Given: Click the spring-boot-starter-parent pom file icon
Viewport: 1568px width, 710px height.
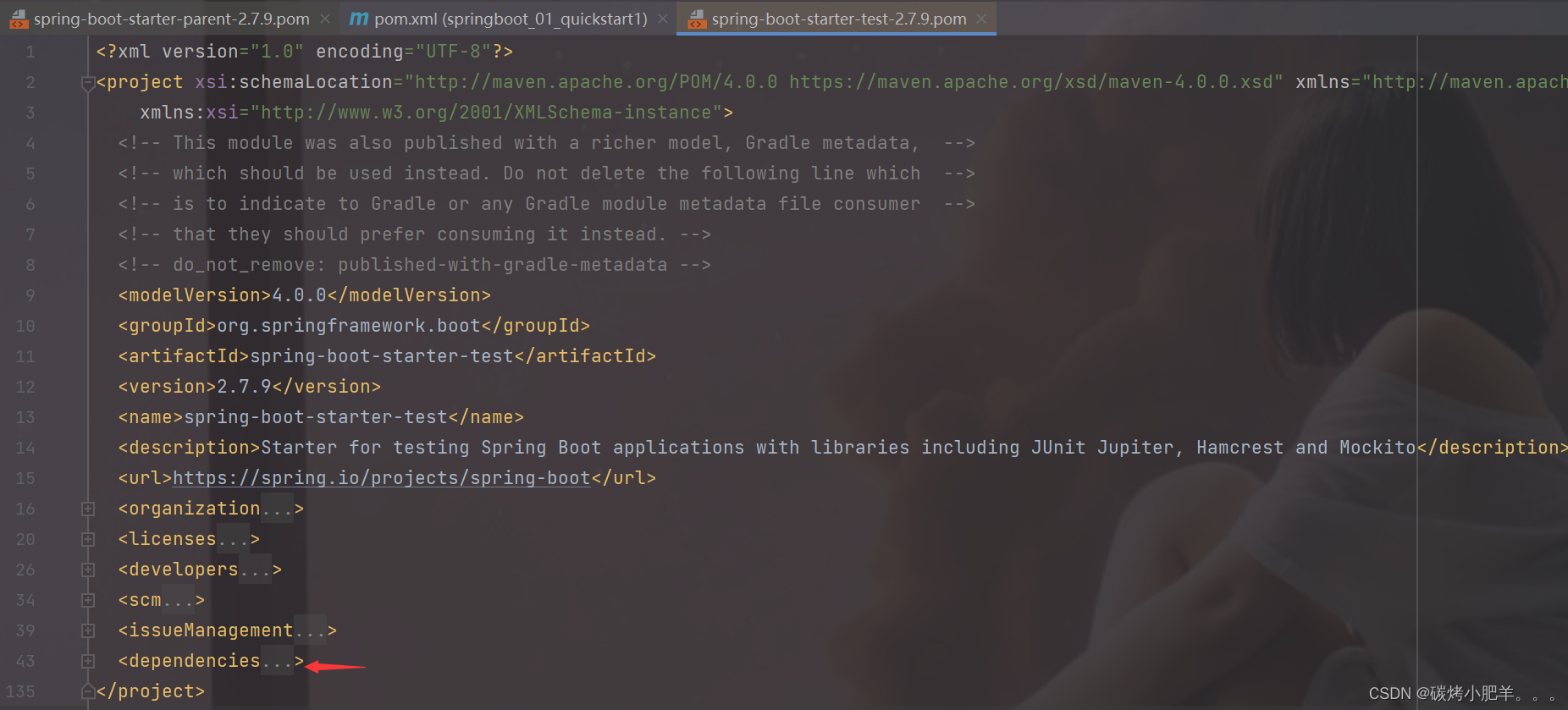Looking at the screenshot, I should coord(19,19).
